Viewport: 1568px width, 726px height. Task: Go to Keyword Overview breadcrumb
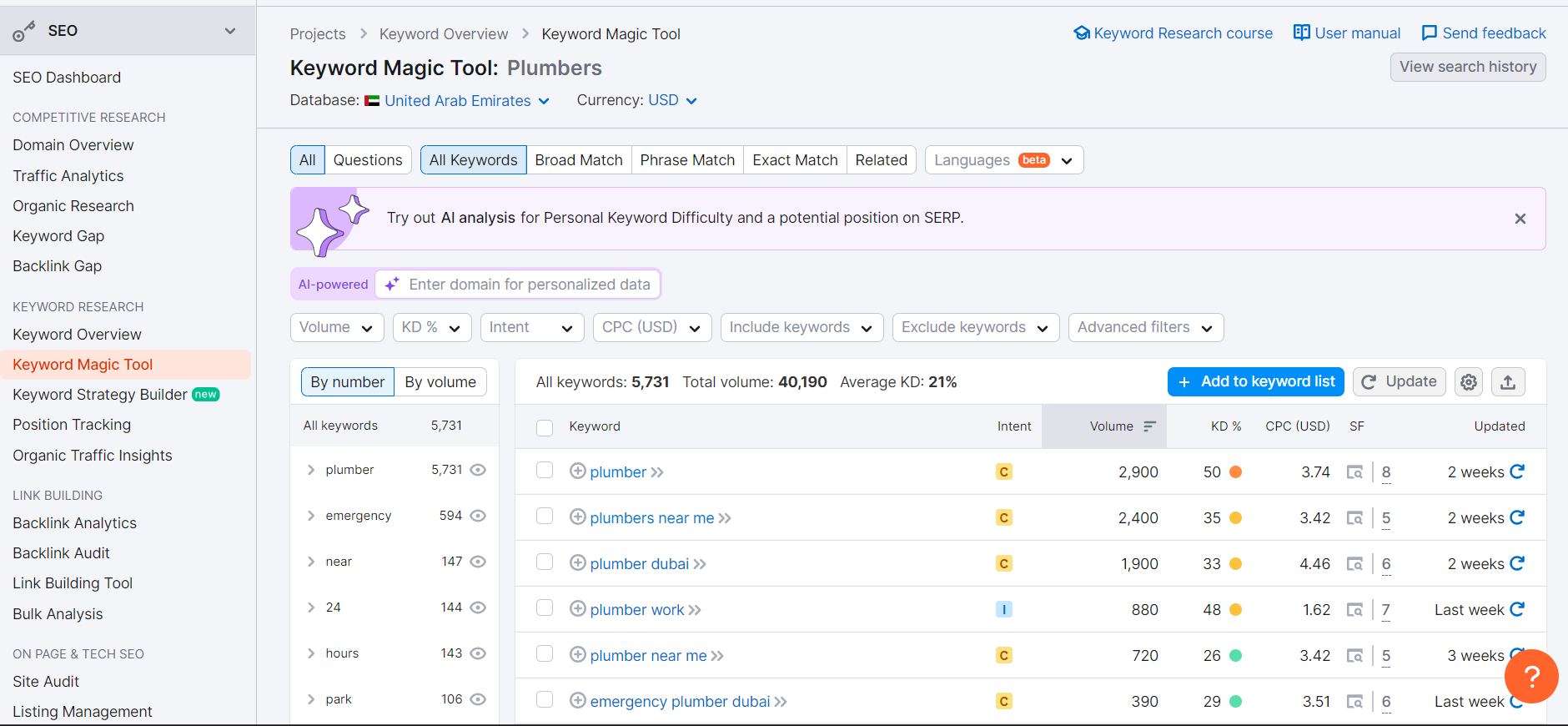(x=444, y=34)
